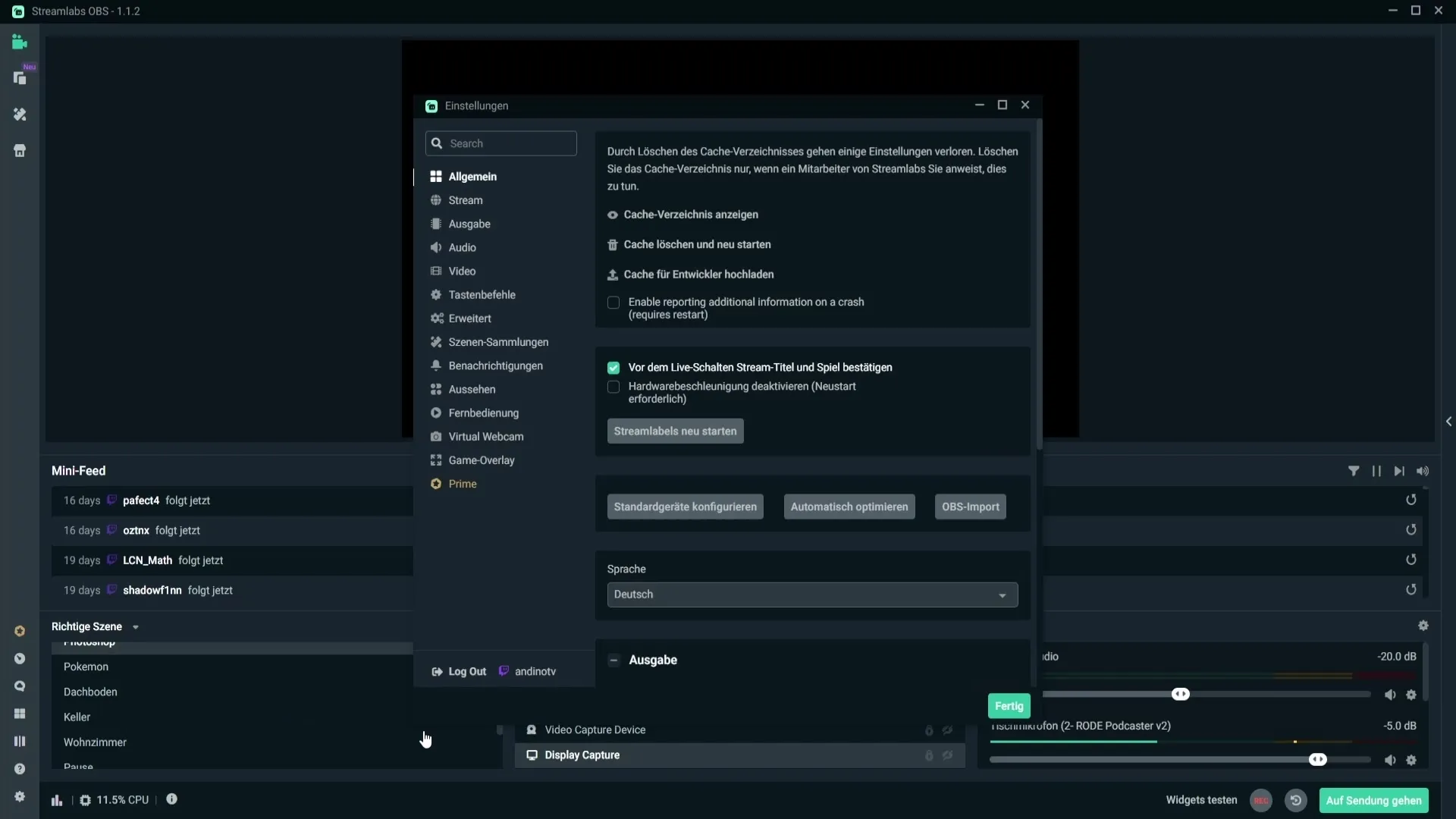This screenshot has height=819, width=1456.
Task: Pause the Mini-Feed alert queue
Action: (x=1376, y=471)
